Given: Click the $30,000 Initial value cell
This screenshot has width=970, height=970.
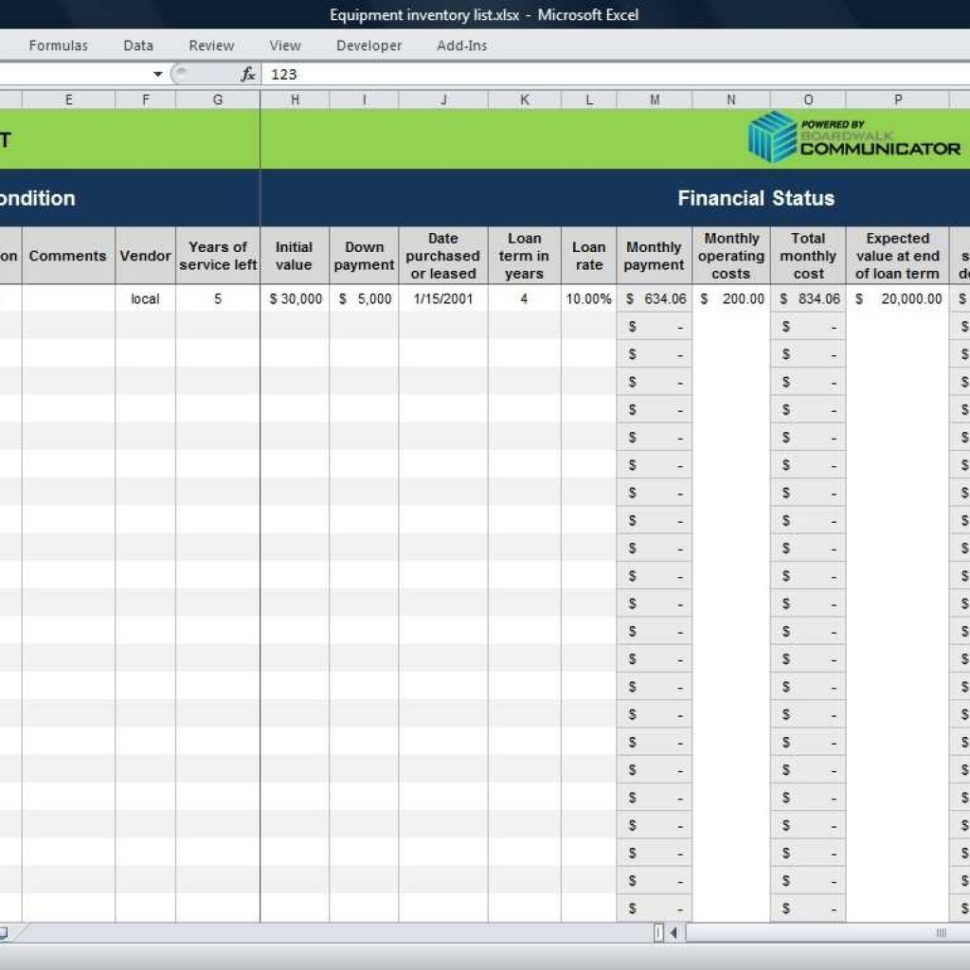Looking at the screenshot, I should click(x=295, y=298).
